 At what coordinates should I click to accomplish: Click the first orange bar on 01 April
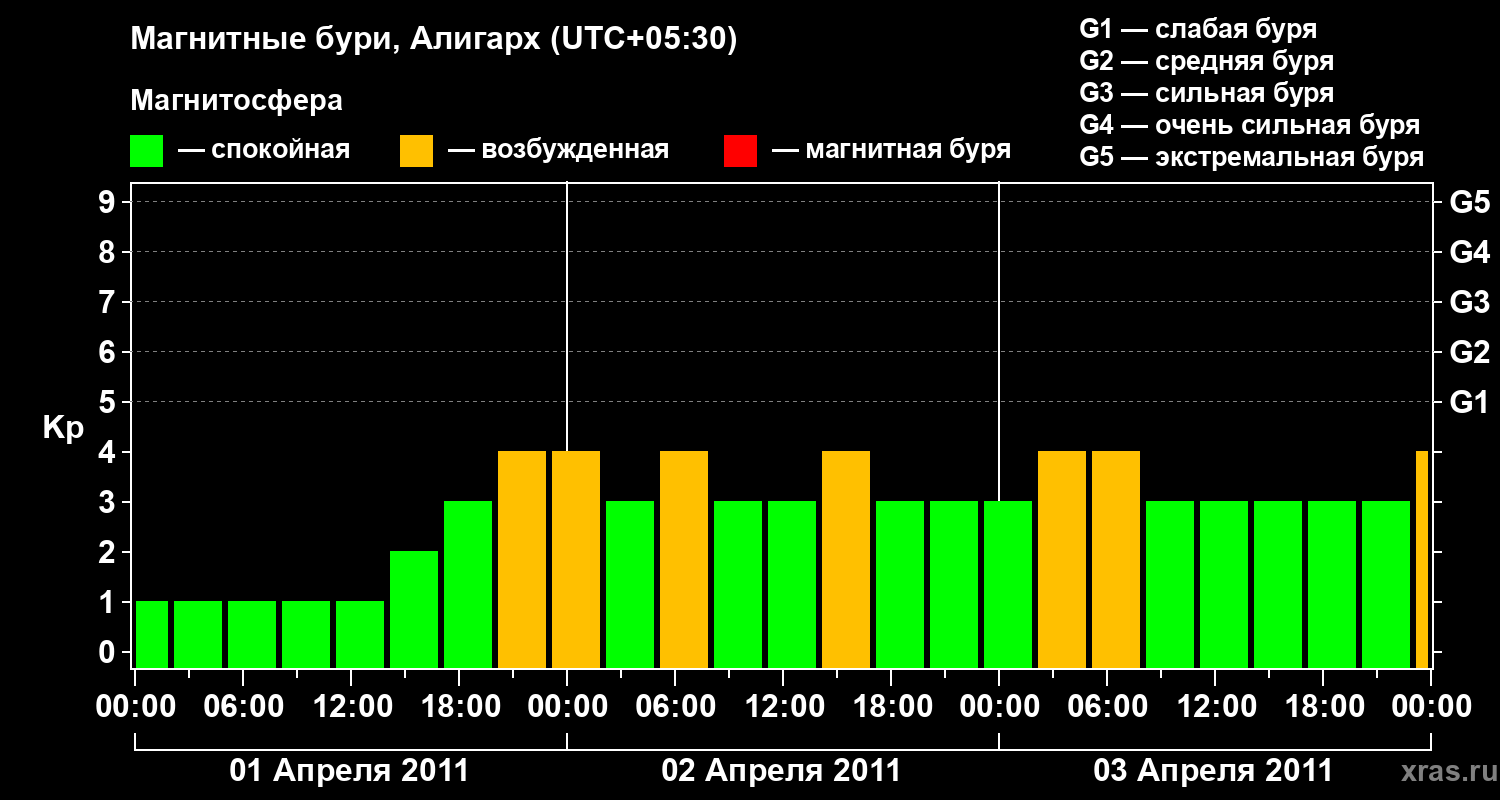coord(522,559)
